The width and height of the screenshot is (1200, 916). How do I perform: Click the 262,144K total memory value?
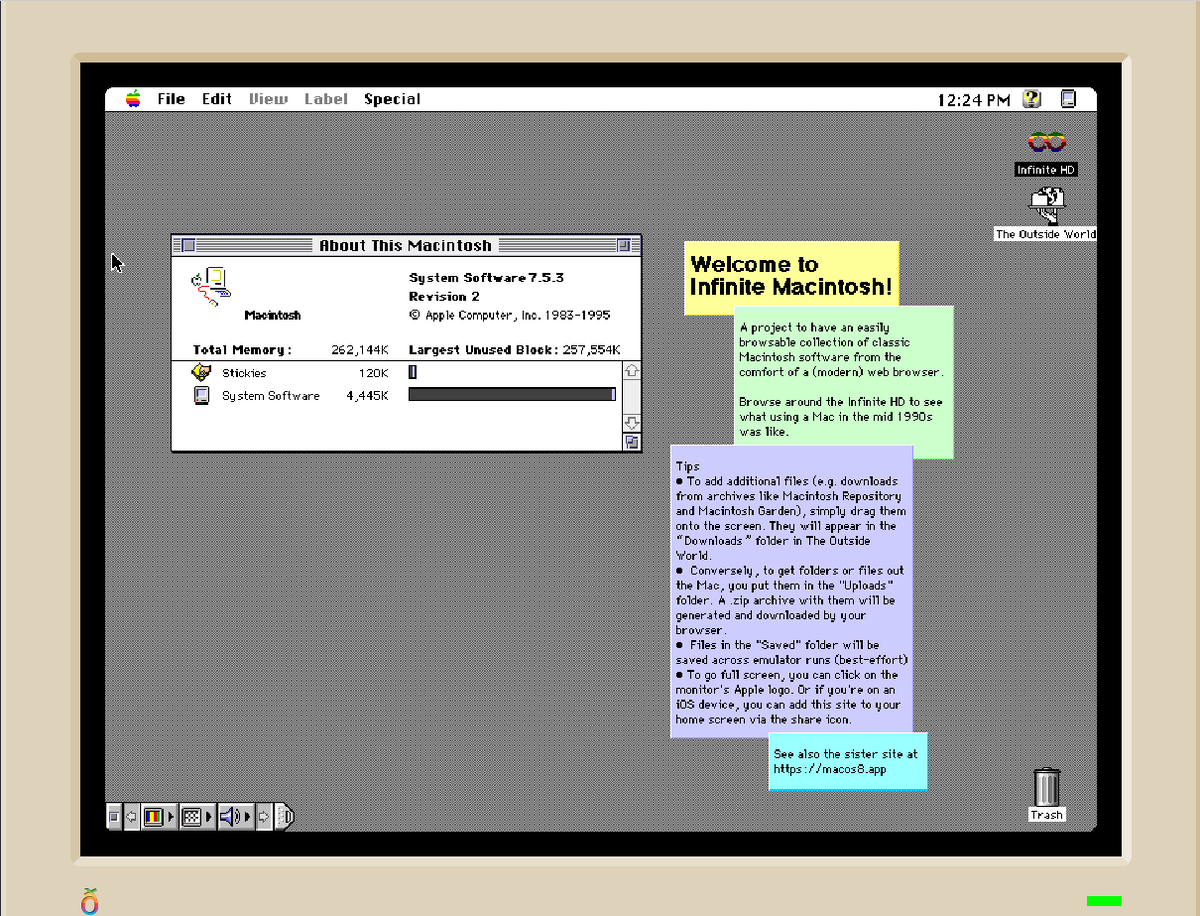(359, 350)
